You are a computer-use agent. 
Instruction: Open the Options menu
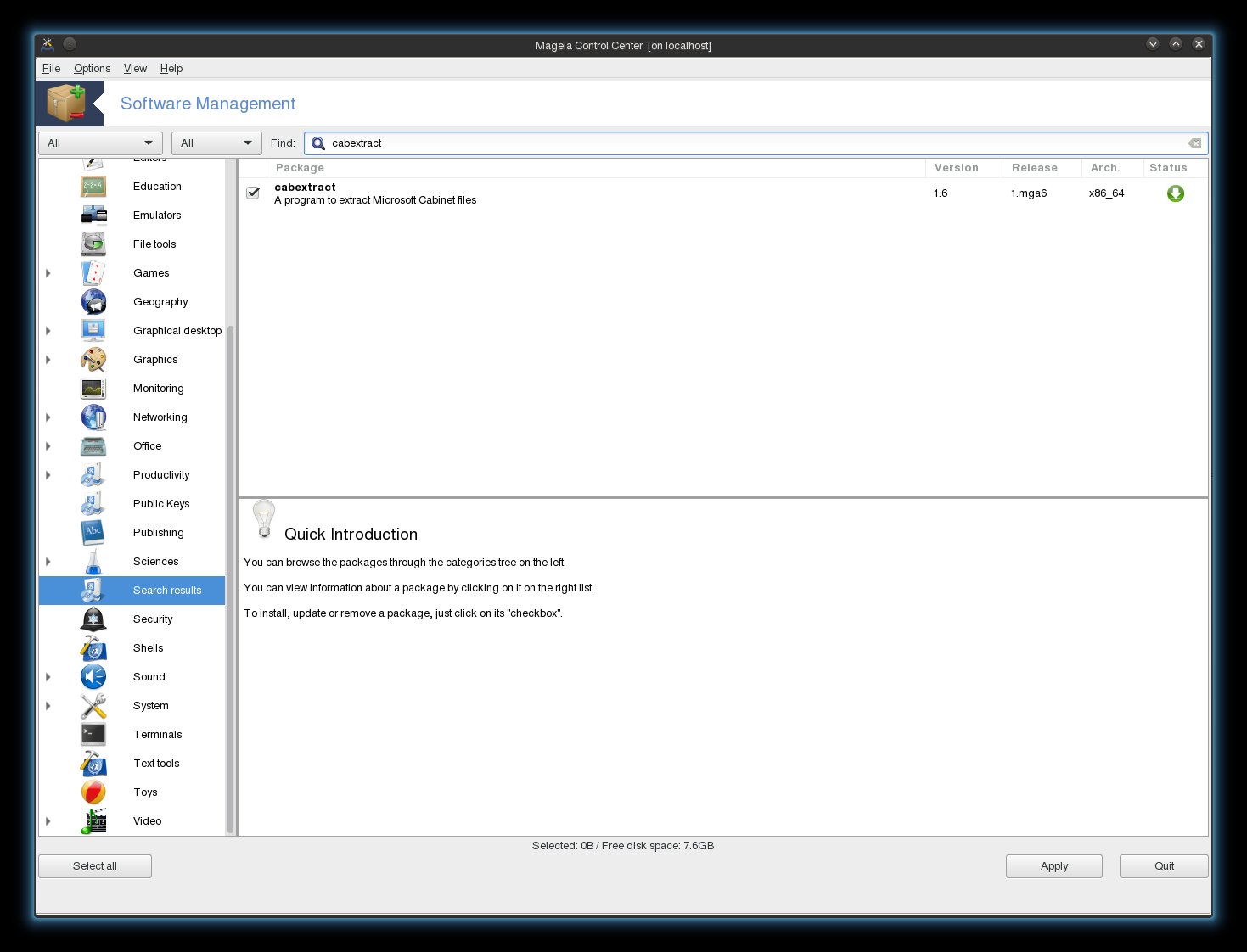92,69
